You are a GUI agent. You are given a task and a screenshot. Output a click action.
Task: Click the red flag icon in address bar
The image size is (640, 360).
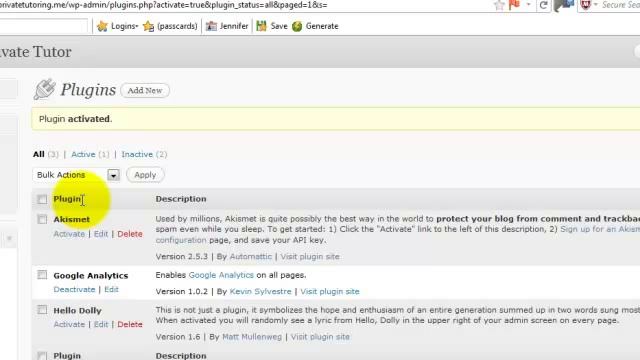click(515, 4)
